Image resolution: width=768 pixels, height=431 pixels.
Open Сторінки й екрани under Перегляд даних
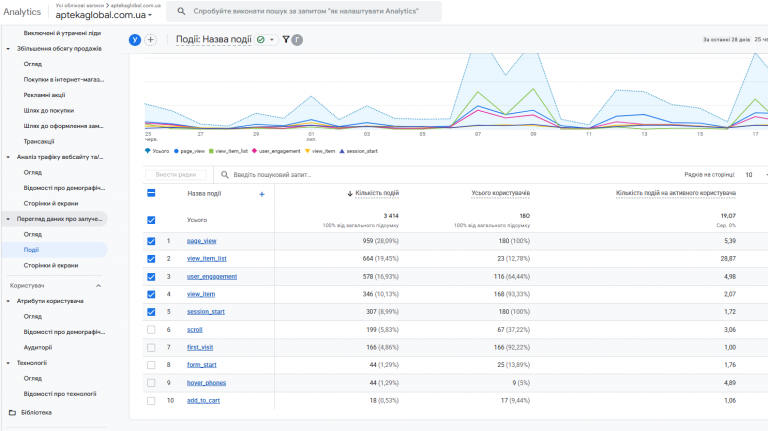(51, 265)
